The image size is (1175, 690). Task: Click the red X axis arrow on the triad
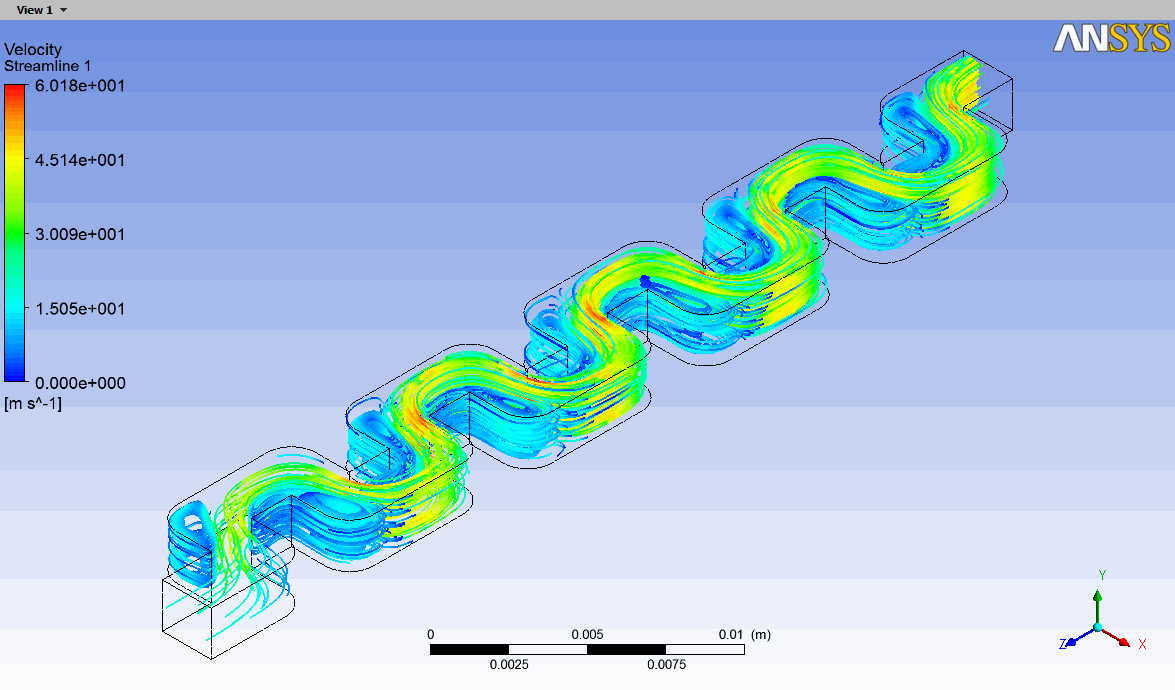pos(1124,642)
